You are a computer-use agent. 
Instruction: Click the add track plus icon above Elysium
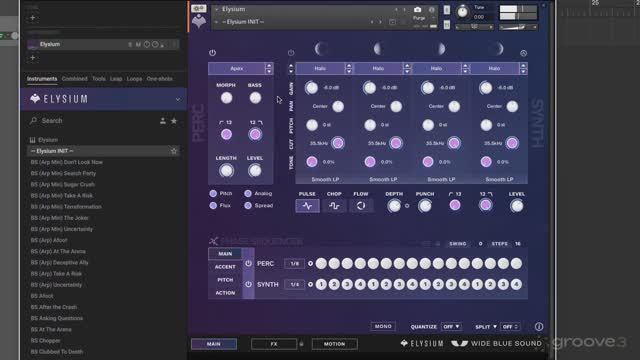coord(33,18)
